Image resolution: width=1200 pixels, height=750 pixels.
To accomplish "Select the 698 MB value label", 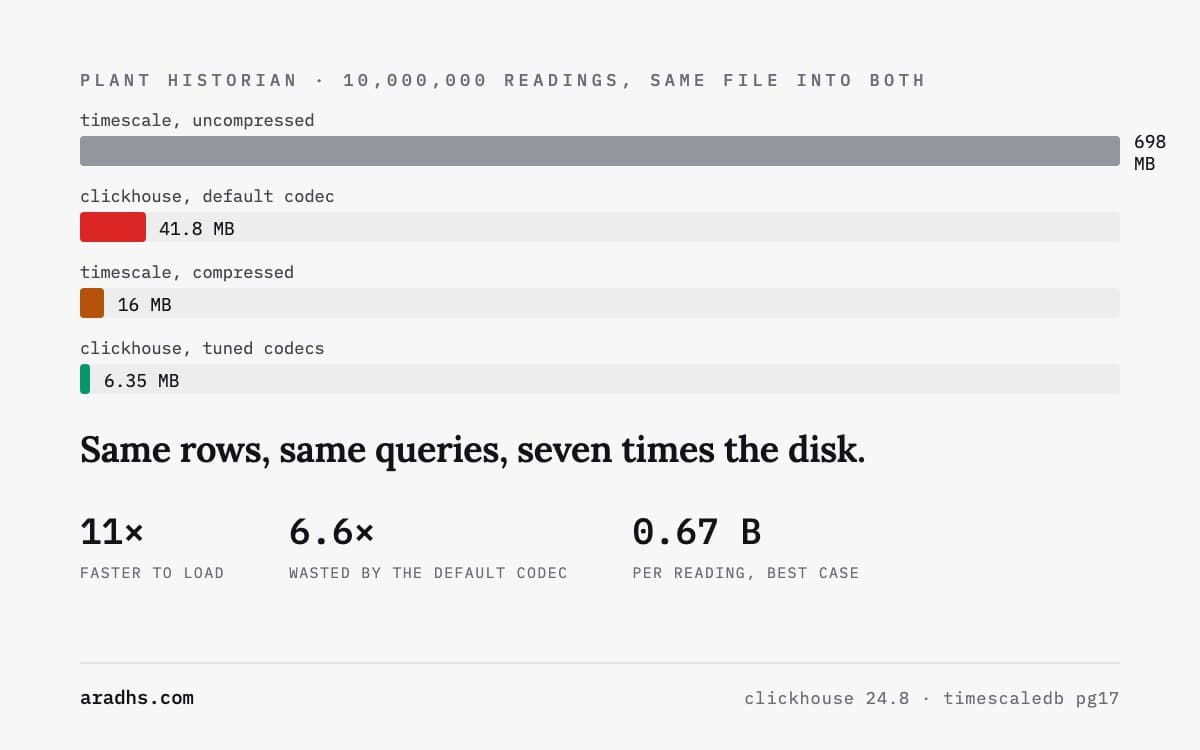I will tap(1150, 152).
